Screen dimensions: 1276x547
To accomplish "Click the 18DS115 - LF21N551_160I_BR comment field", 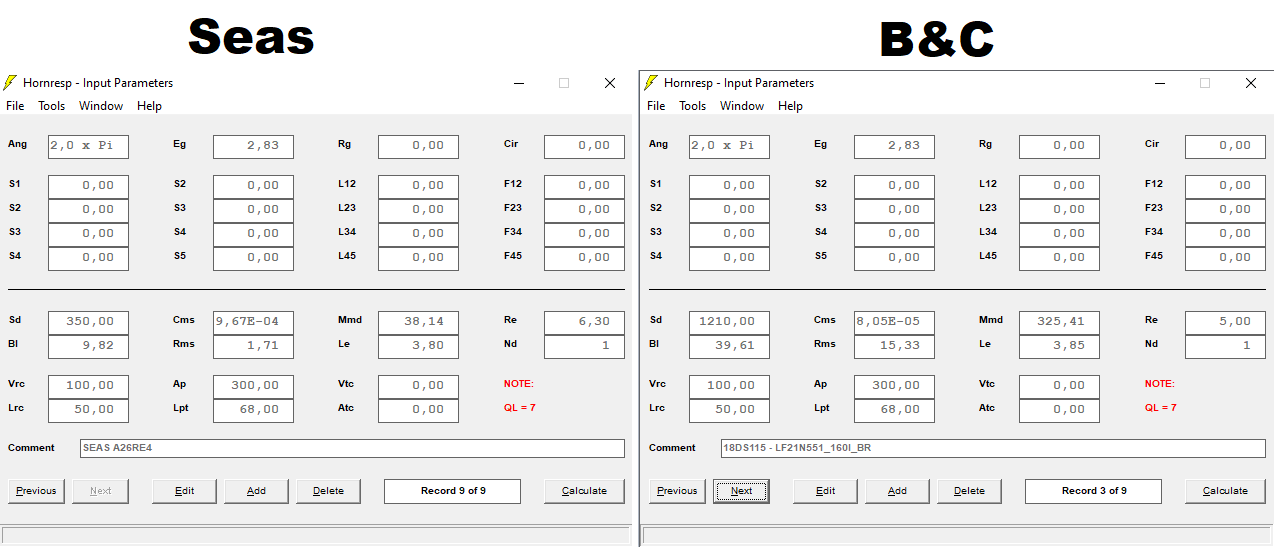I will [x=993, y=449].
